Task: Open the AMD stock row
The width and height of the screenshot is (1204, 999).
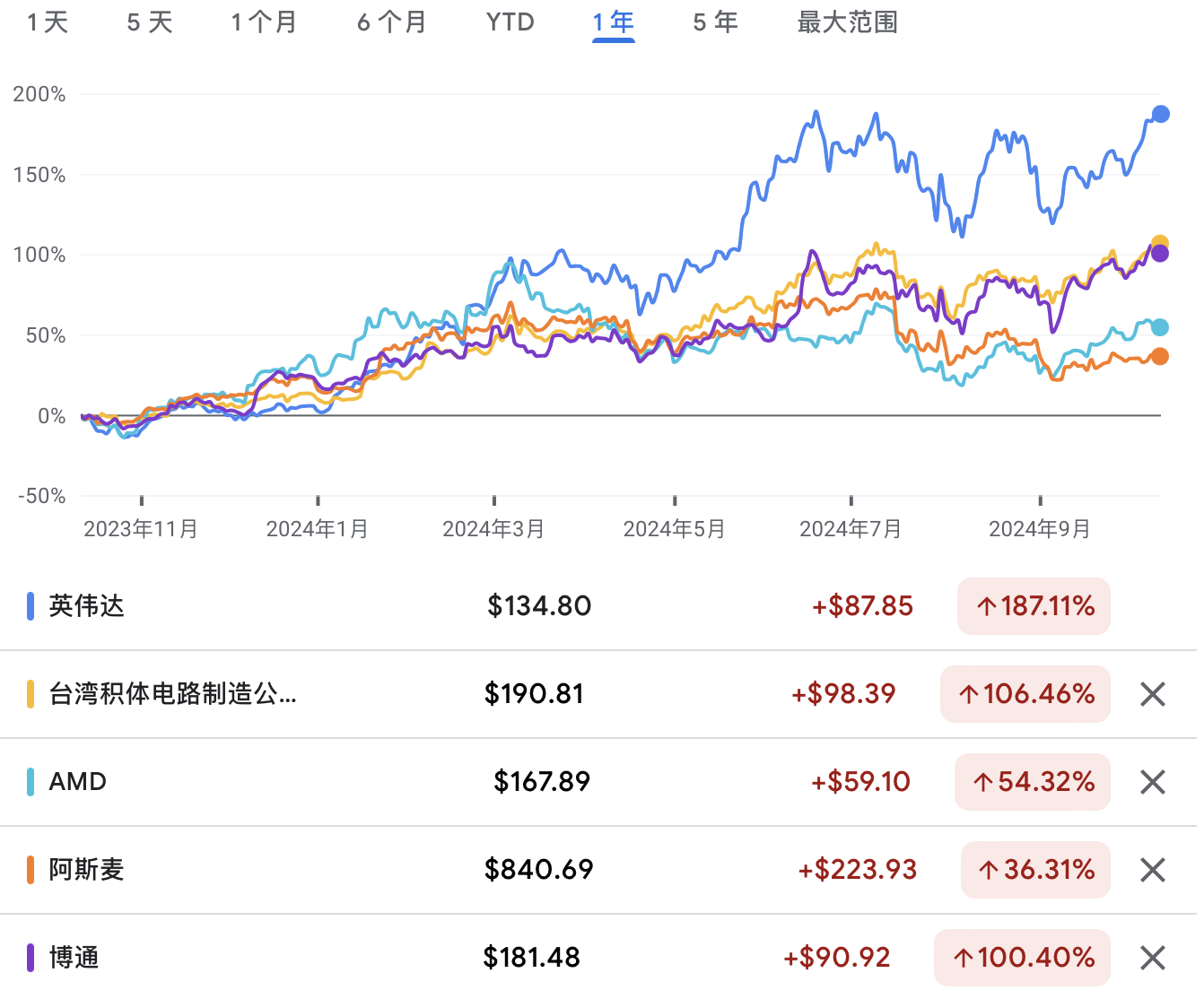Action: pyautogui.click(x=598, y=782)
